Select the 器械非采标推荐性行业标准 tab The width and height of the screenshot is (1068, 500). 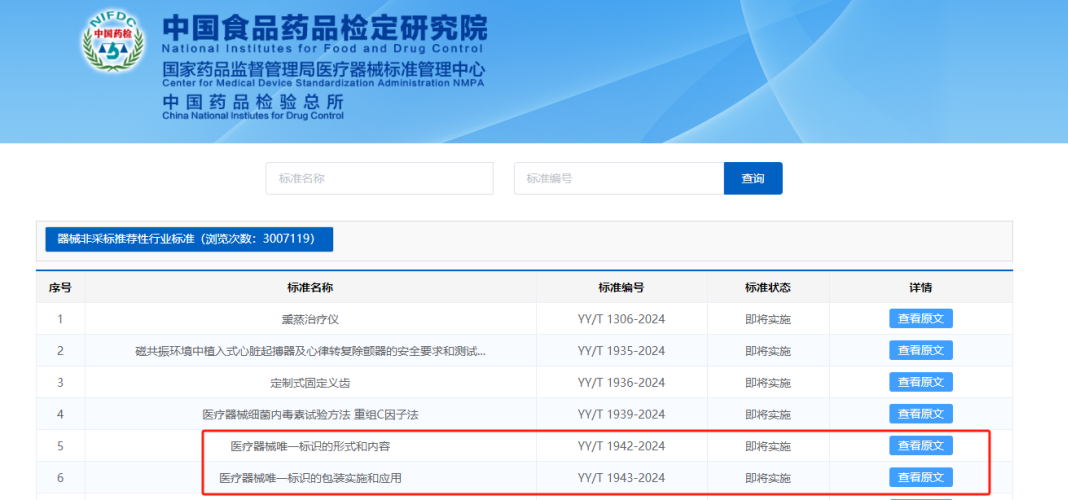pyautogui.click(x=189, y=239)
